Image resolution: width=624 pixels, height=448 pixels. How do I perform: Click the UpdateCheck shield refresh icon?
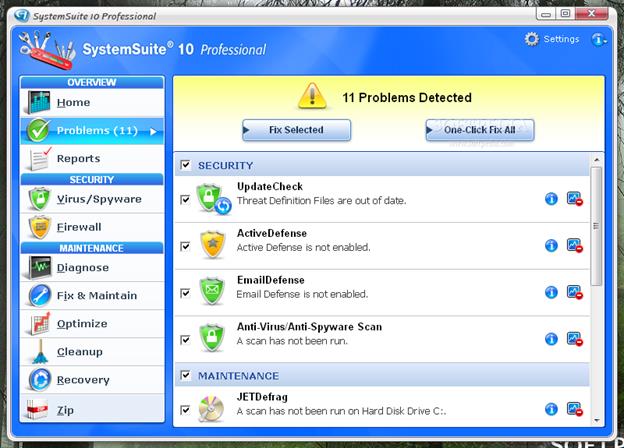(213, 199)
